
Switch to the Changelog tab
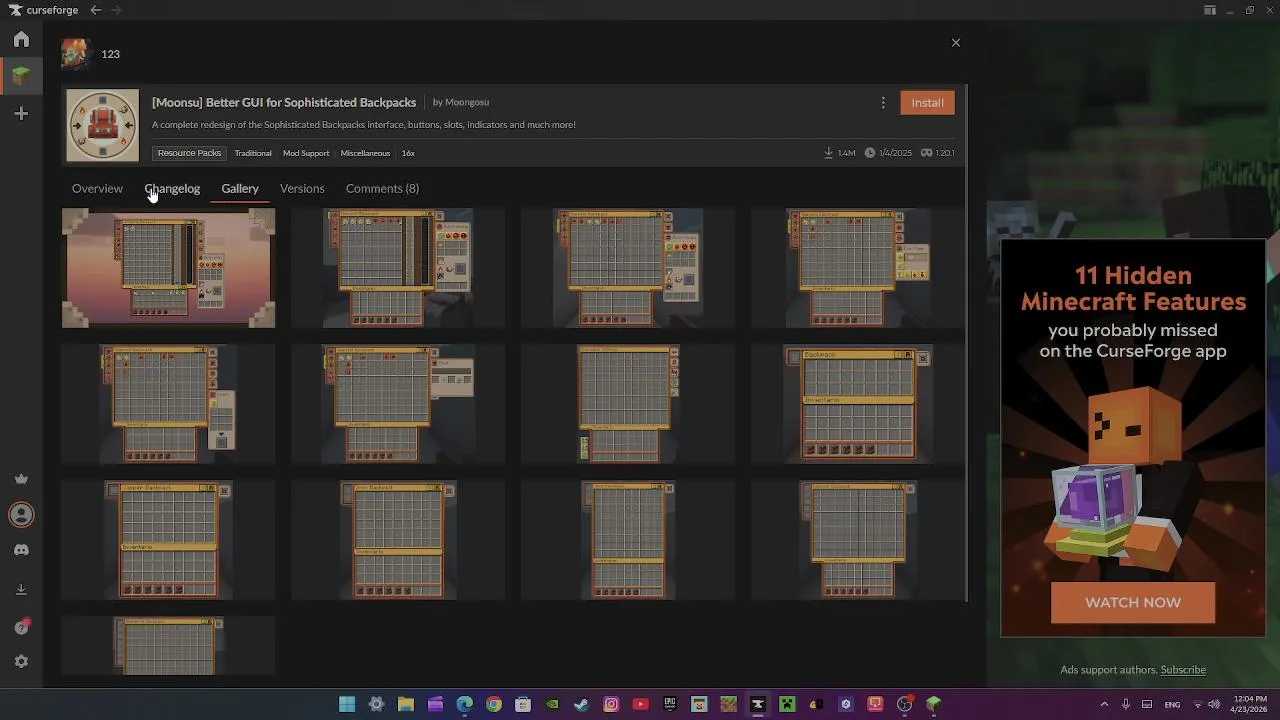pos(172,189)
